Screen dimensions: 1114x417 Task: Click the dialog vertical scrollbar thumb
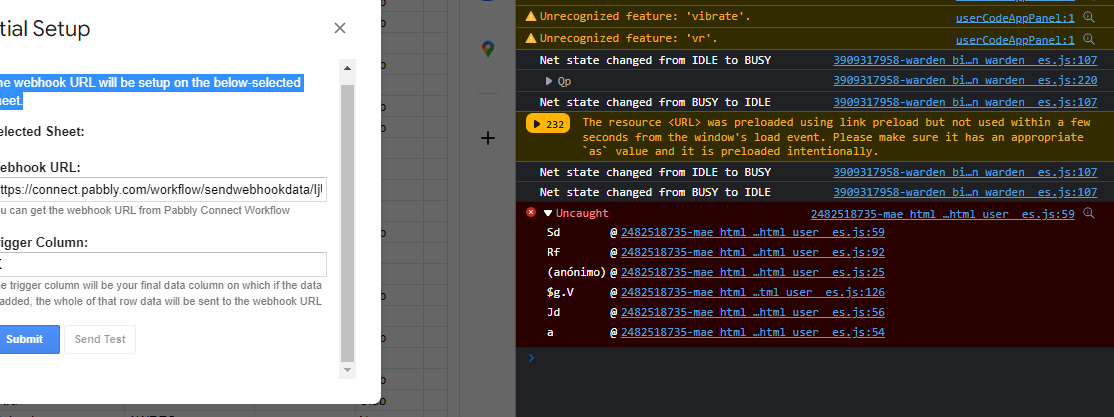(347, 223)
